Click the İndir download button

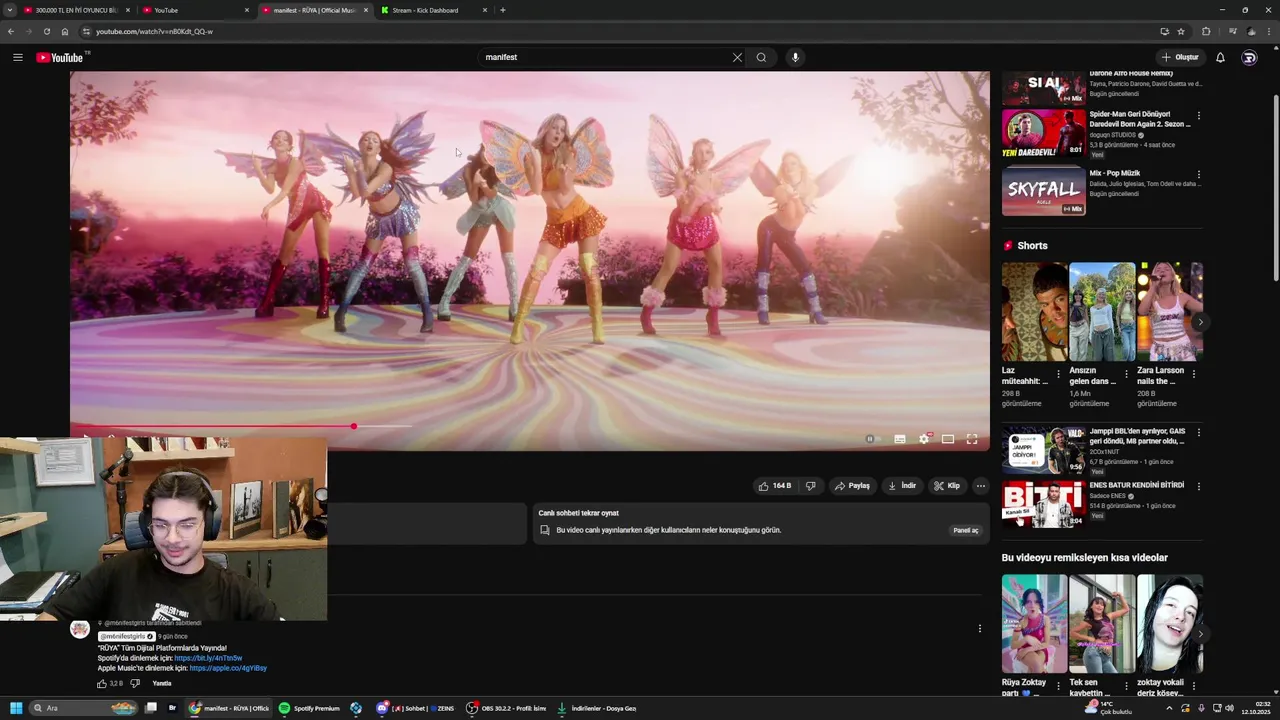coord(902,486)
